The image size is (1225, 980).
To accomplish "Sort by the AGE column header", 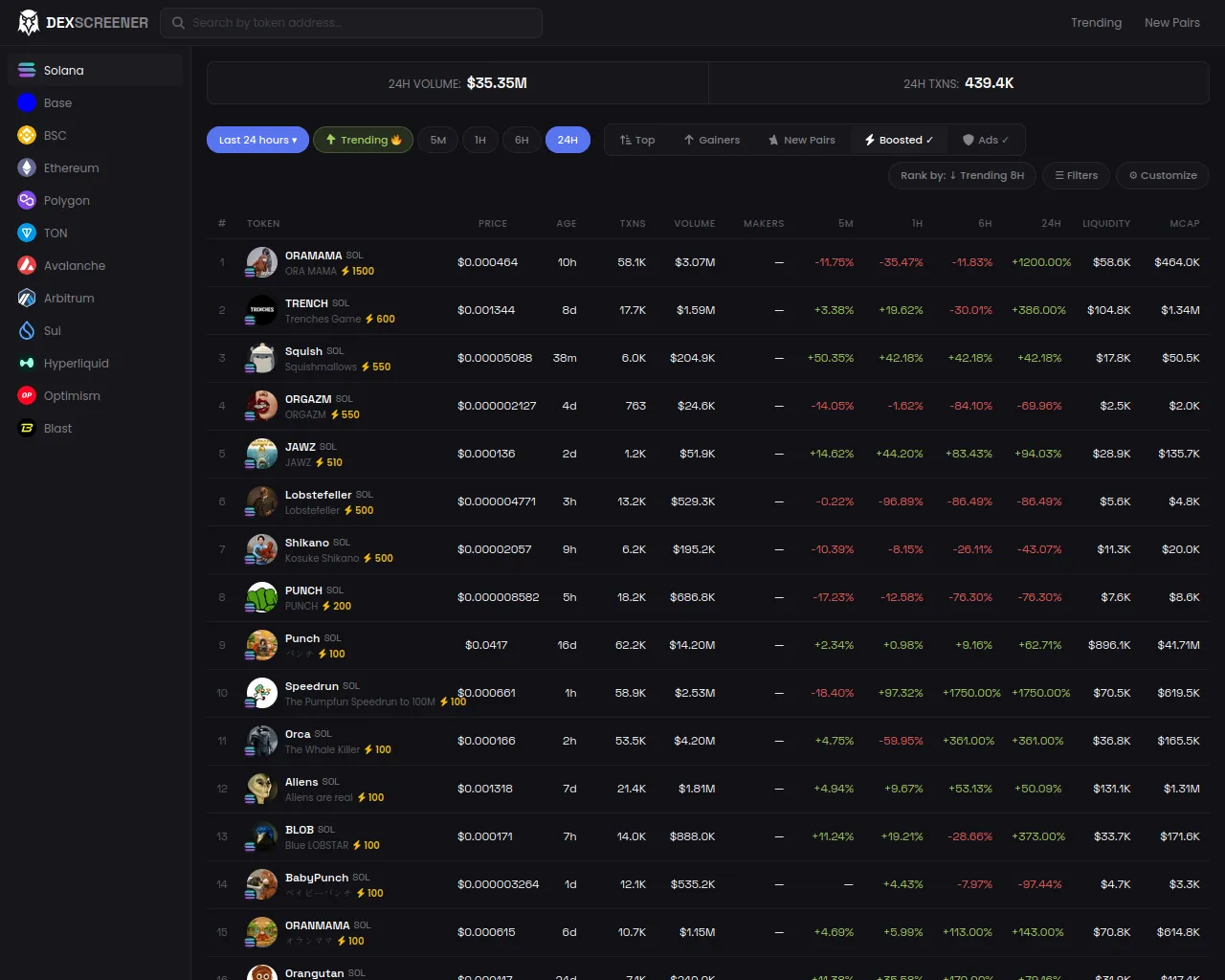I will (x=567, y=223).
